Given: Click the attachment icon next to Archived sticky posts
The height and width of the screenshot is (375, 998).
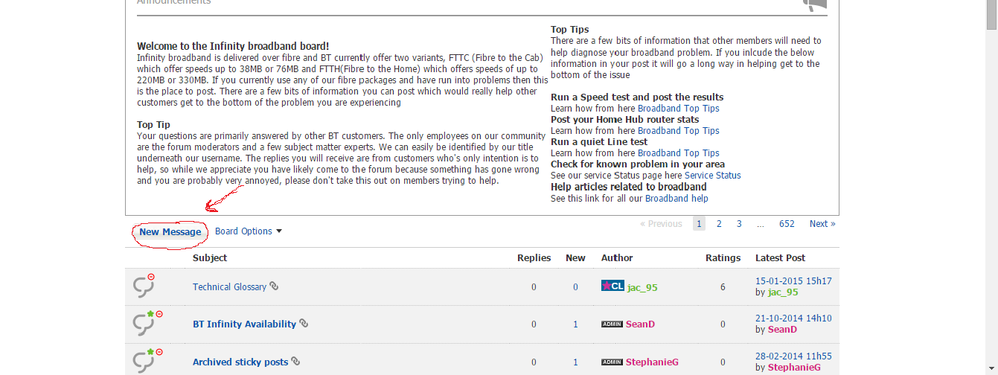Looking at the screenshot, I should tap(295, 361).
